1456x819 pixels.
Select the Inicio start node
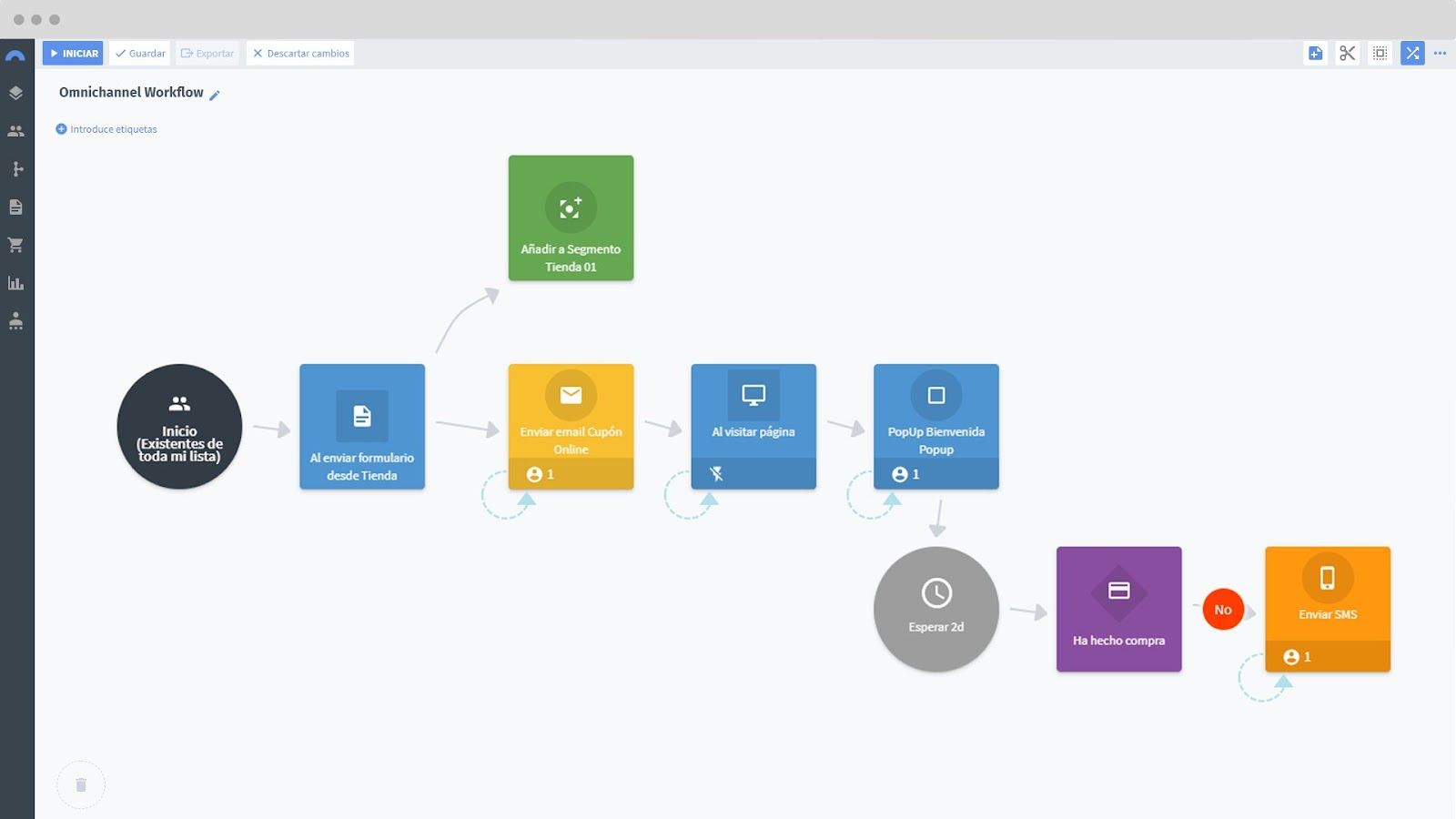(179, 427)
